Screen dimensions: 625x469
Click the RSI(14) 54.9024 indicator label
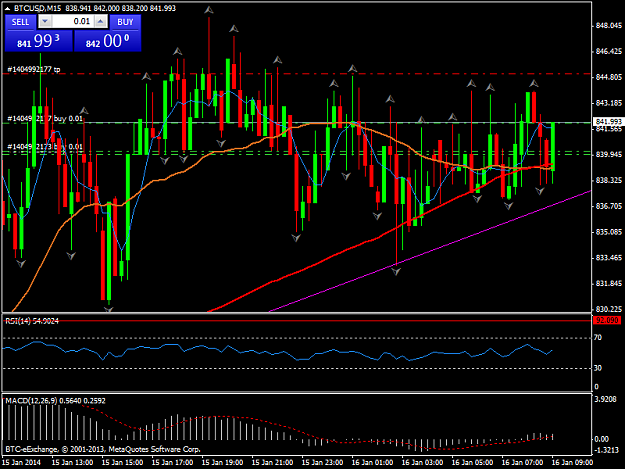click(32, 321)
